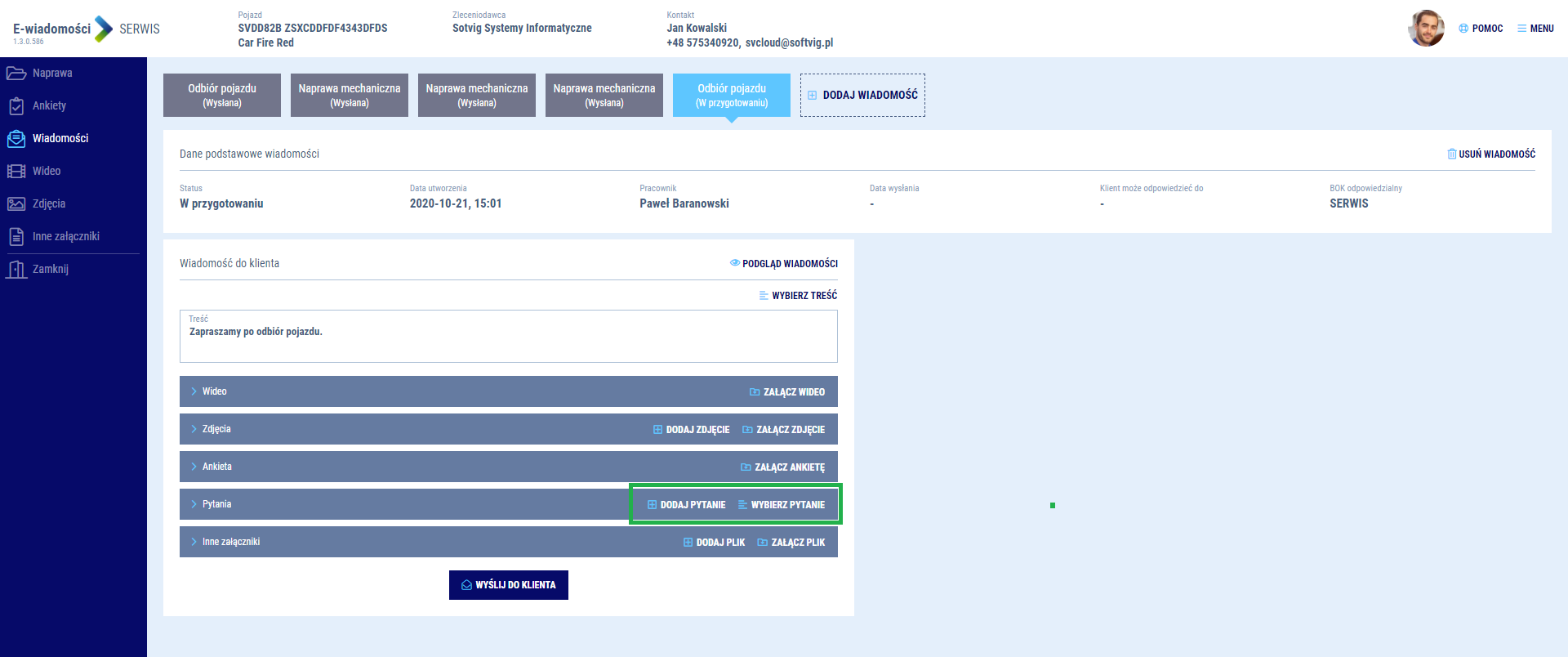Open the MENU hamburger in top bar

(x=1535, y=29)
